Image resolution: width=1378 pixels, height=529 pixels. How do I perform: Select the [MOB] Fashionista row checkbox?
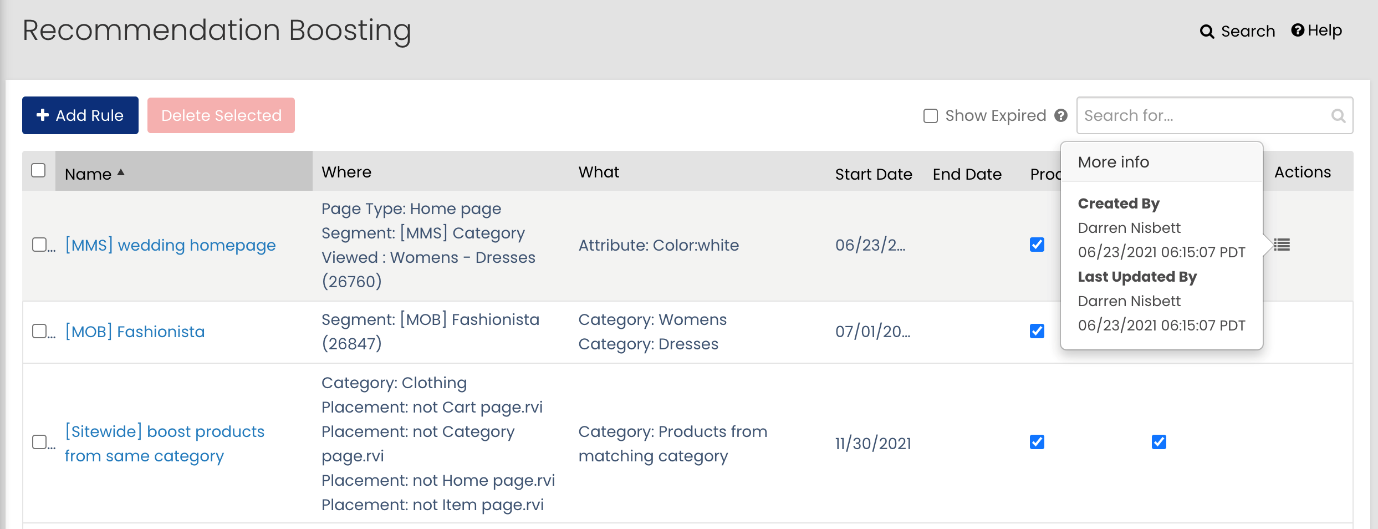tap(39, 331)
